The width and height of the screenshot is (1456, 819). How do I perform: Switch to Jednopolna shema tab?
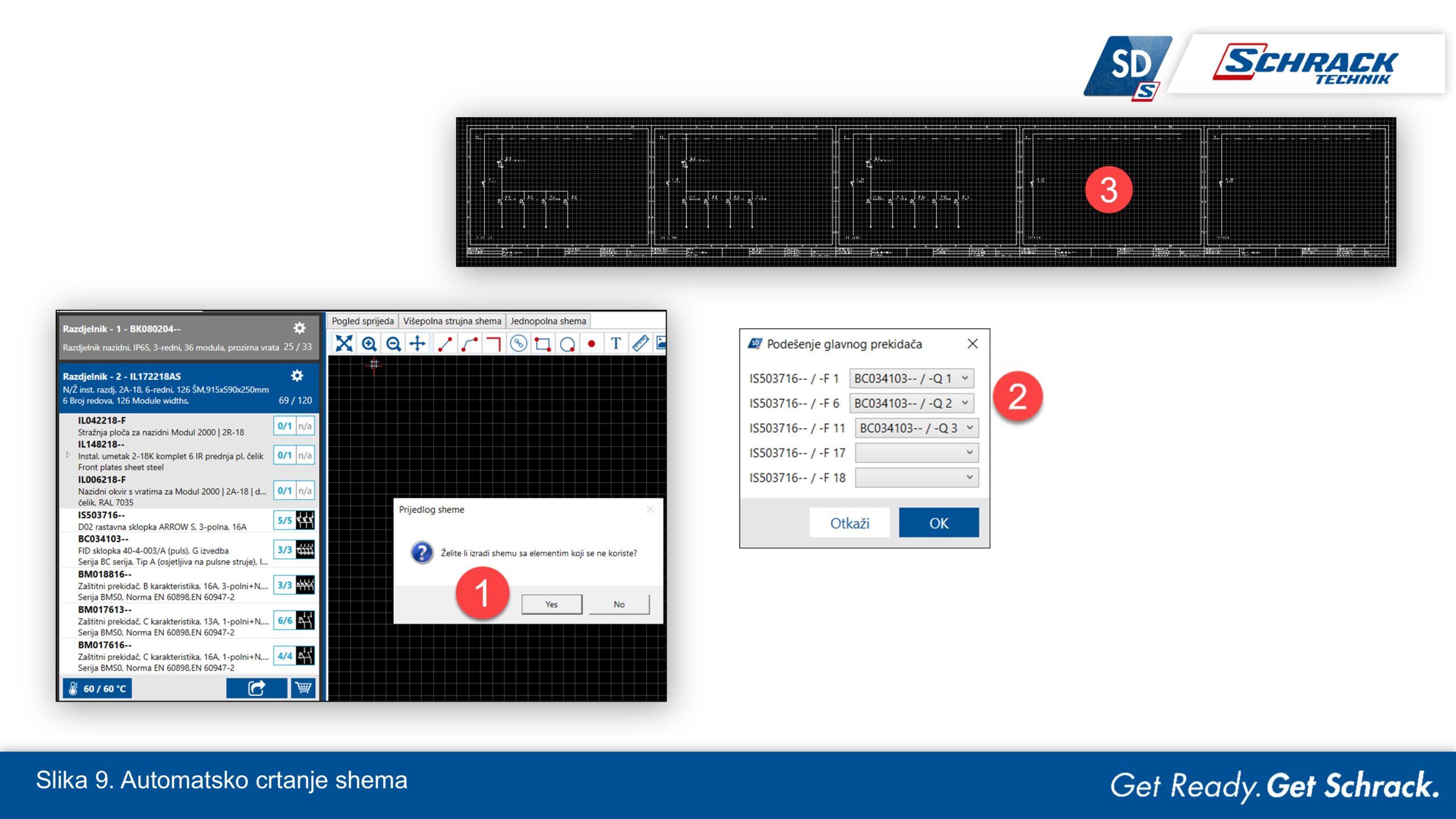pos(548,321)
